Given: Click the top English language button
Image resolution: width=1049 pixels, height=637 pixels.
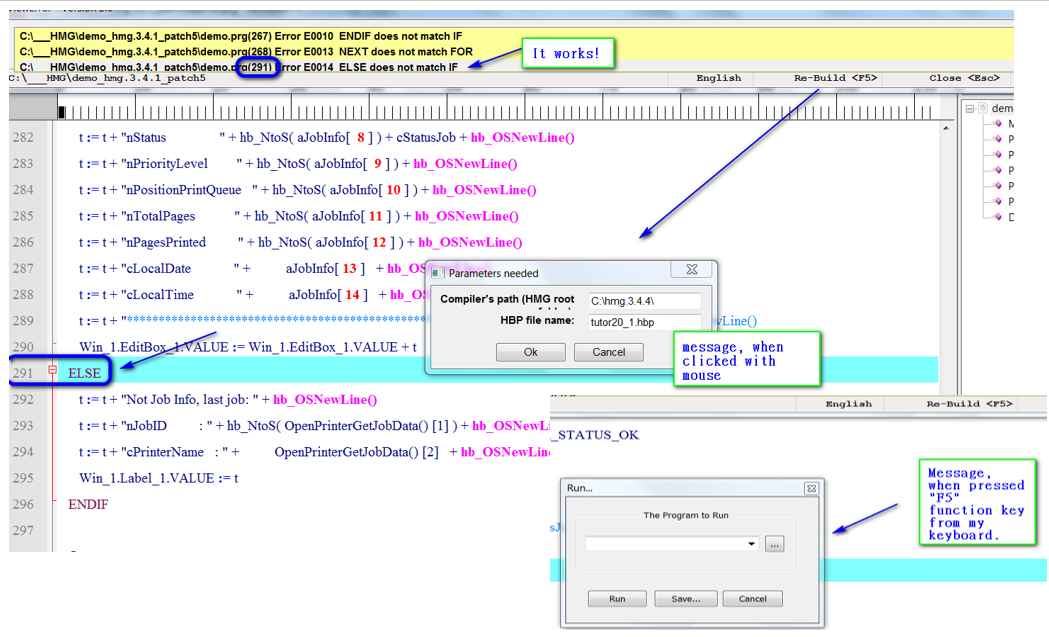Looking at the screenshot, I should [x=718, y=78].
